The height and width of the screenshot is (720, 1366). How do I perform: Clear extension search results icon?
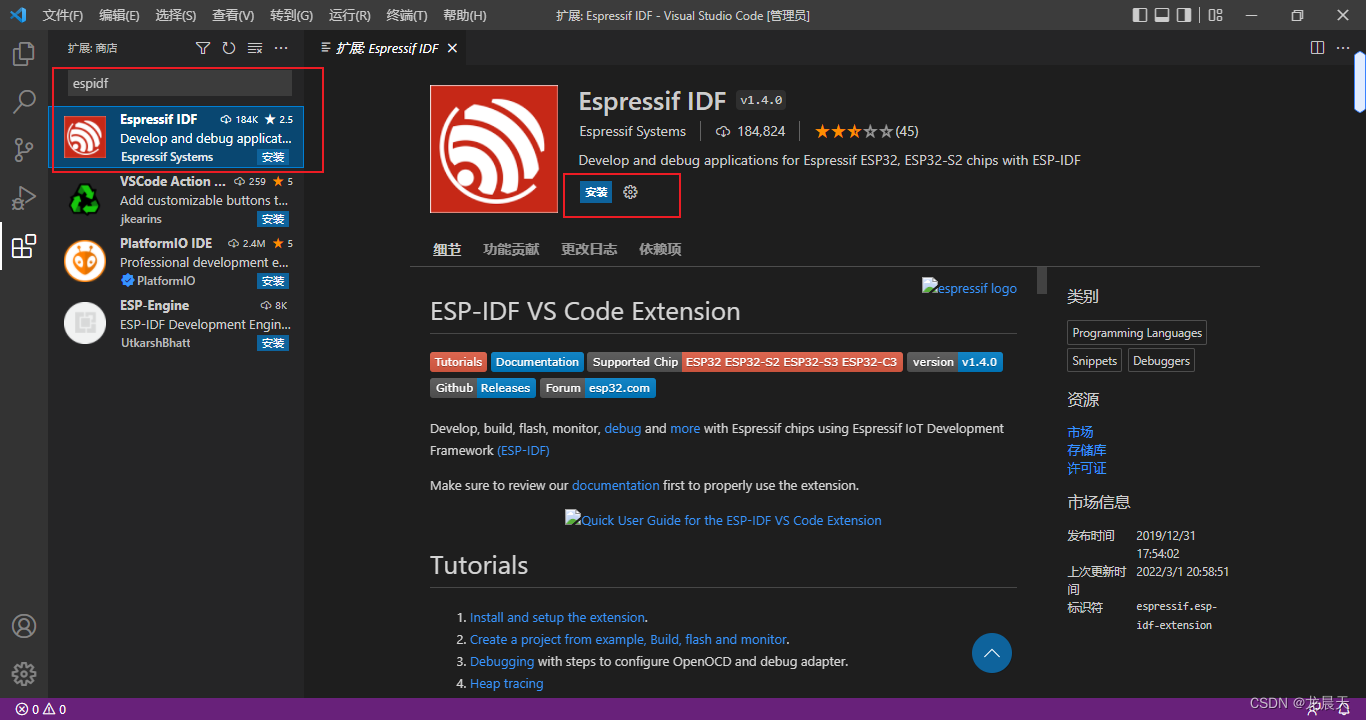255,48
